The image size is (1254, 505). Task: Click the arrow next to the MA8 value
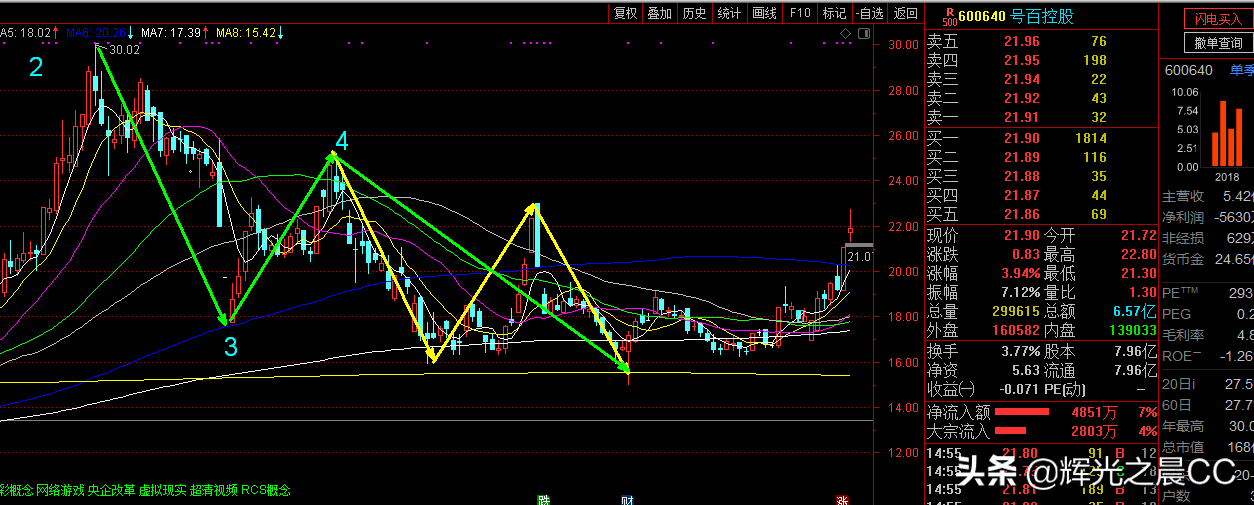click(x=282, y=33)
